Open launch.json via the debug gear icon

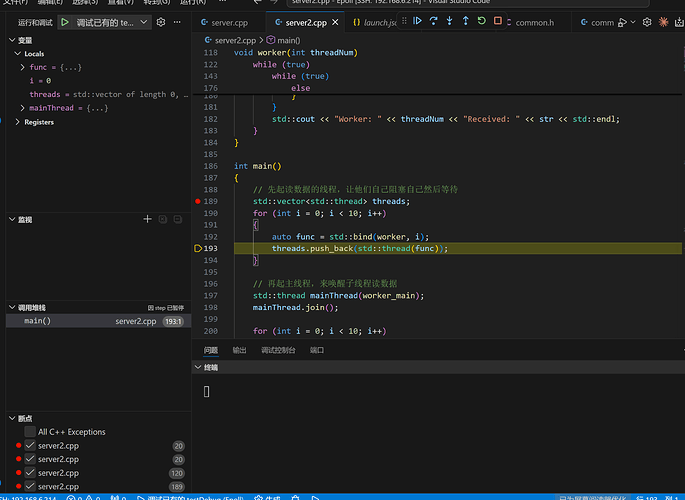point(161,22)
